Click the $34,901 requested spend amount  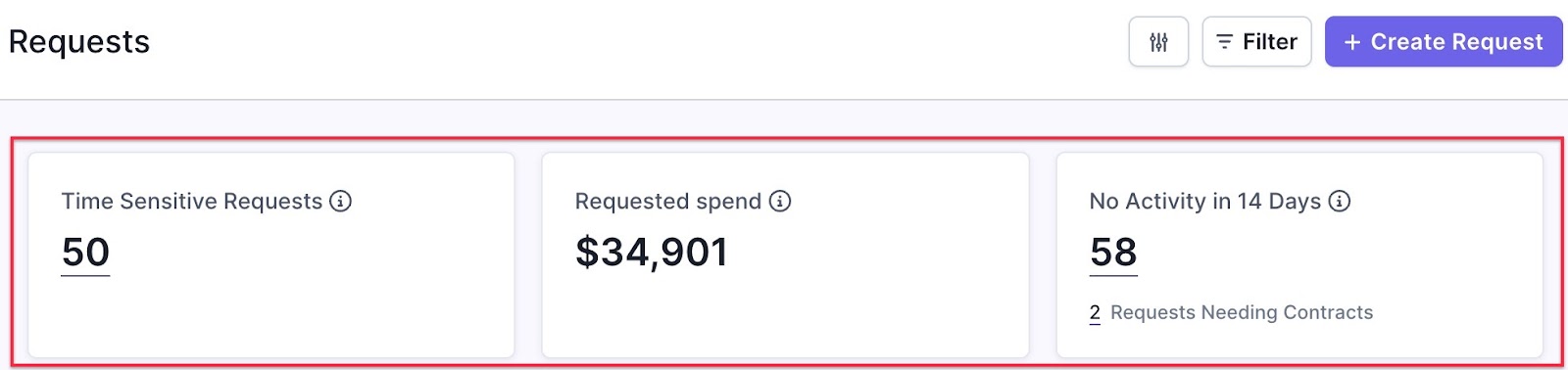click(652, 253)
